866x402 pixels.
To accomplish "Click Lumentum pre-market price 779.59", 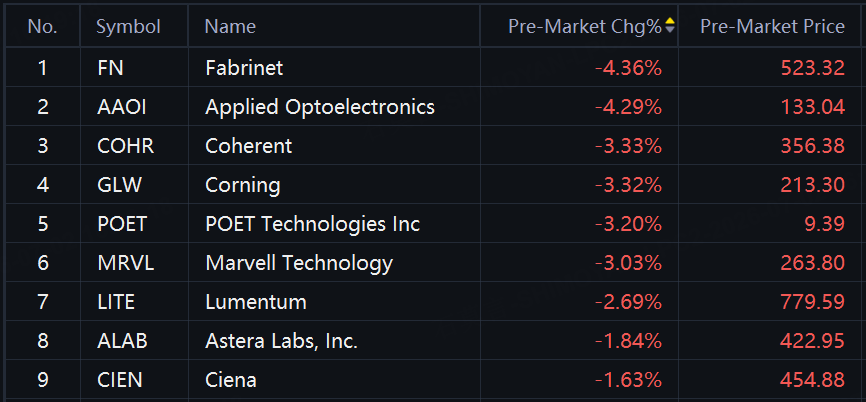I will click(812, 302).
